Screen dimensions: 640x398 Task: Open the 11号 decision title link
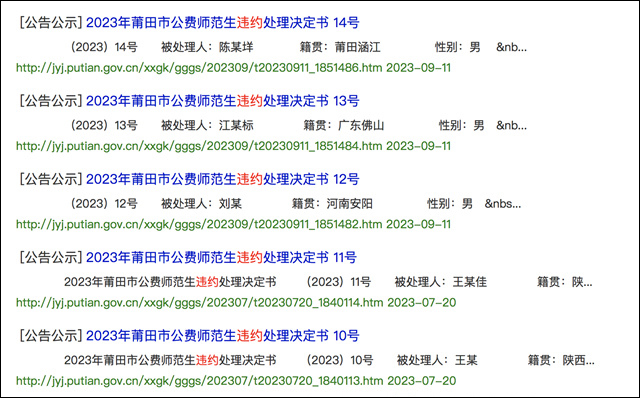point(221,258)
